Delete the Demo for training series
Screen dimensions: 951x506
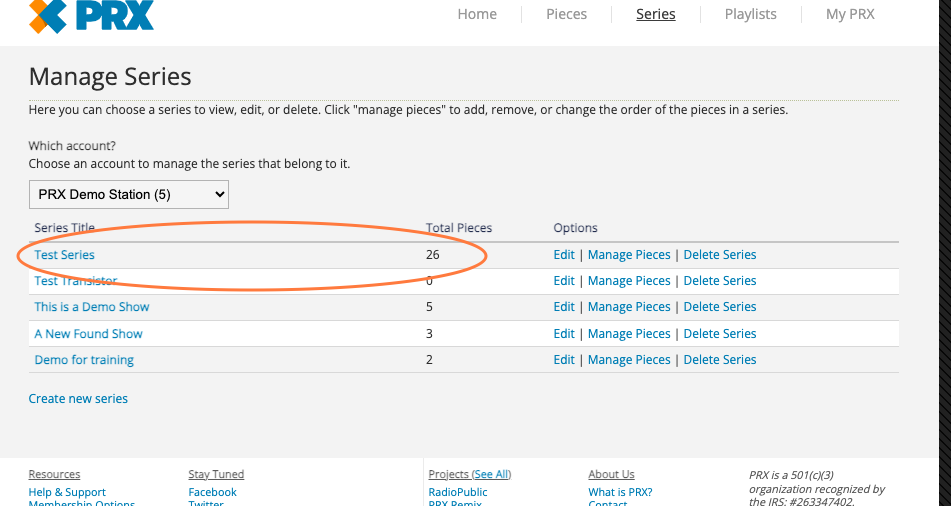tap(720, 360)
